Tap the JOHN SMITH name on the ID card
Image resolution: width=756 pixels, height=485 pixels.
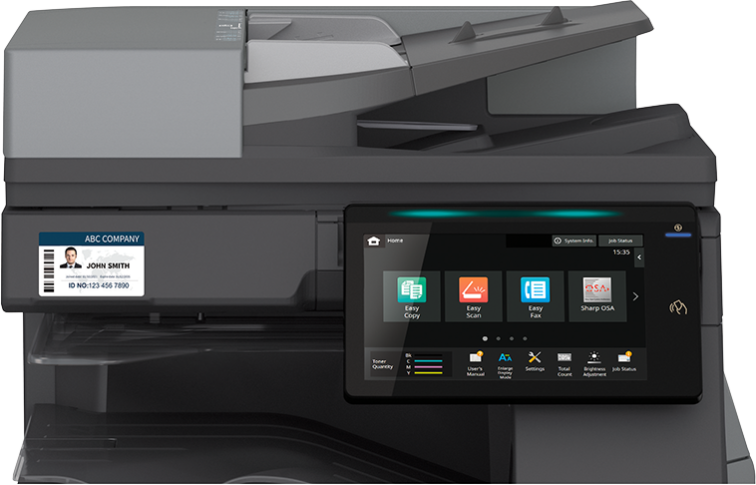click(108, 266)
